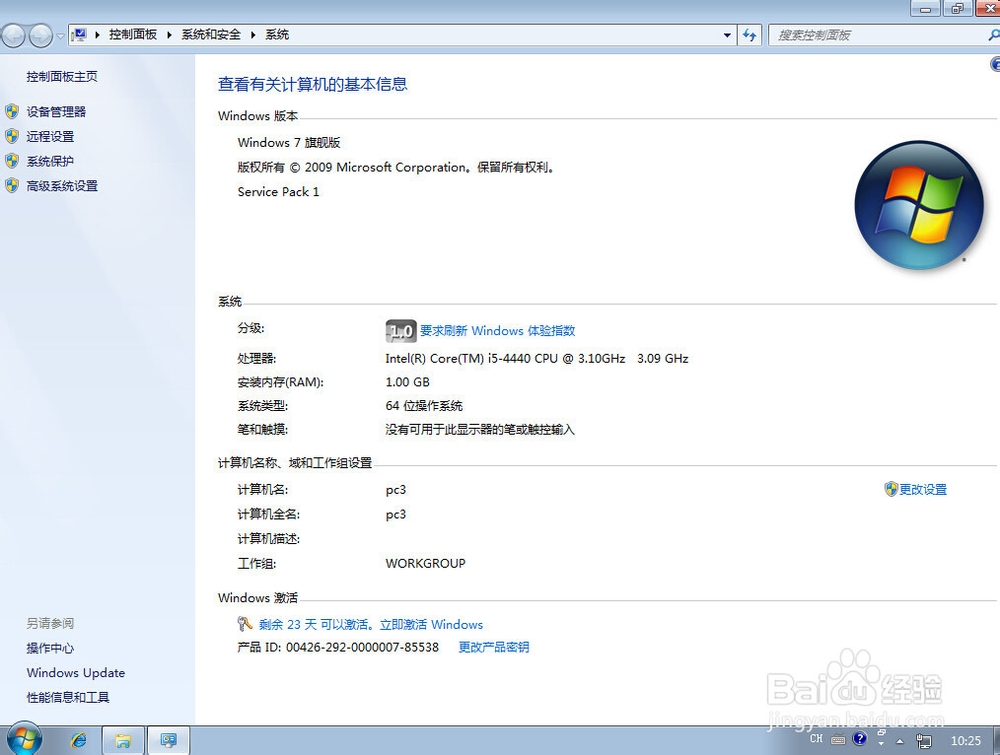Click WORKGROUP value
The width and height of the screenshot is (1000, 755).
click(x=425, y=564)
